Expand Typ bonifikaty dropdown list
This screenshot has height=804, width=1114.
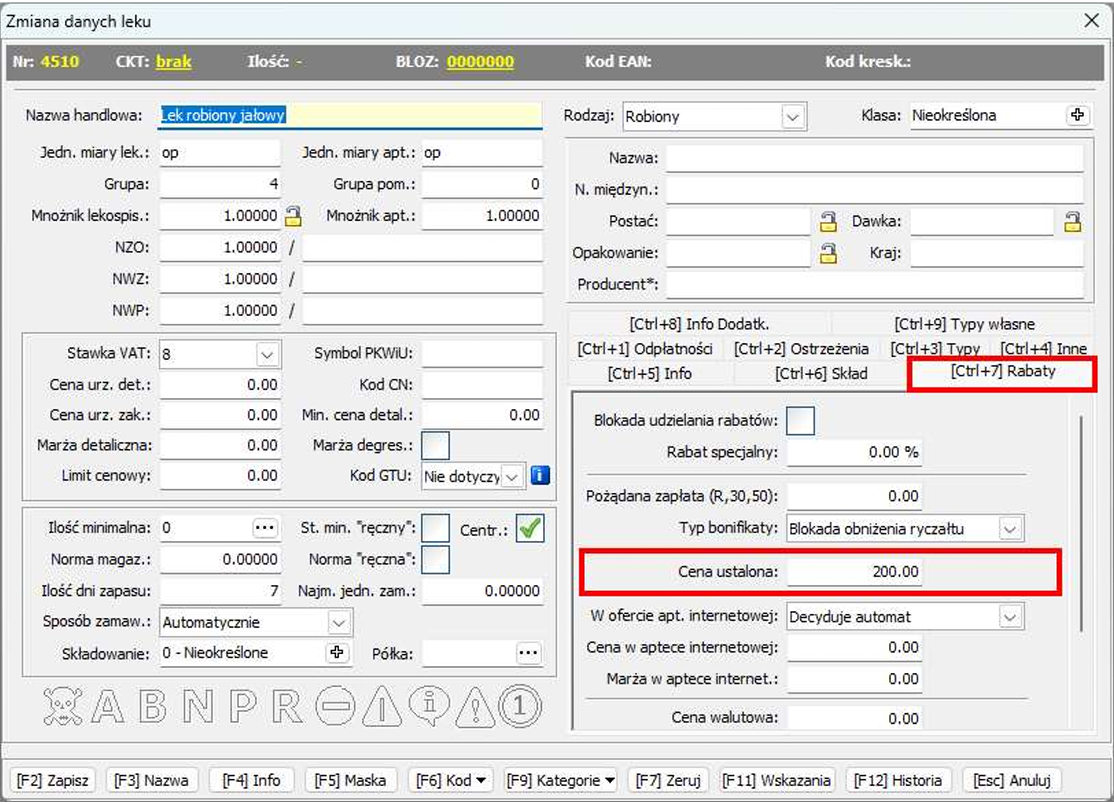tap(1010, 529)
